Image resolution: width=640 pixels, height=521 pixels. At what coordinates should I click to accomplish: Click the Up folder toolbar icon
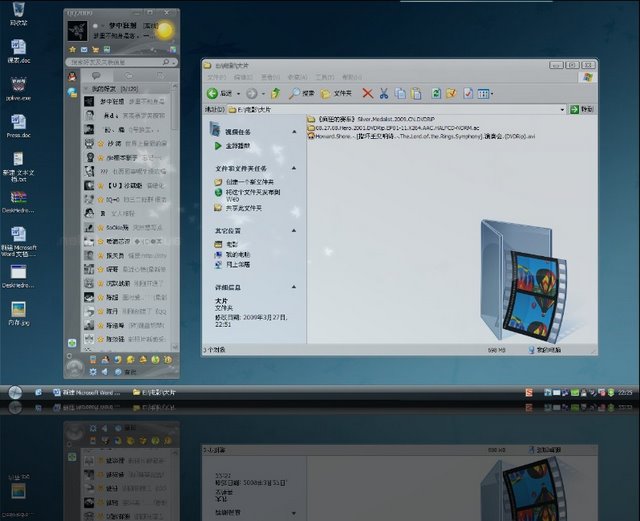point(276,94)
